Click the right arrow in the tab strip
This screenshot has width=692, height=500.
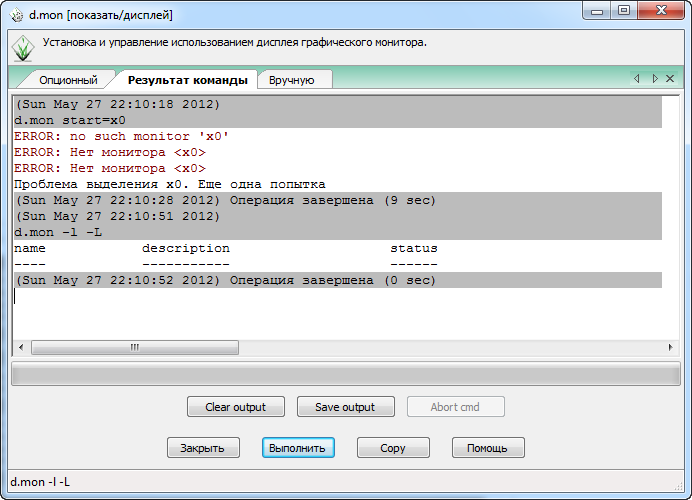pyautogui.click(x=655, y=79)
